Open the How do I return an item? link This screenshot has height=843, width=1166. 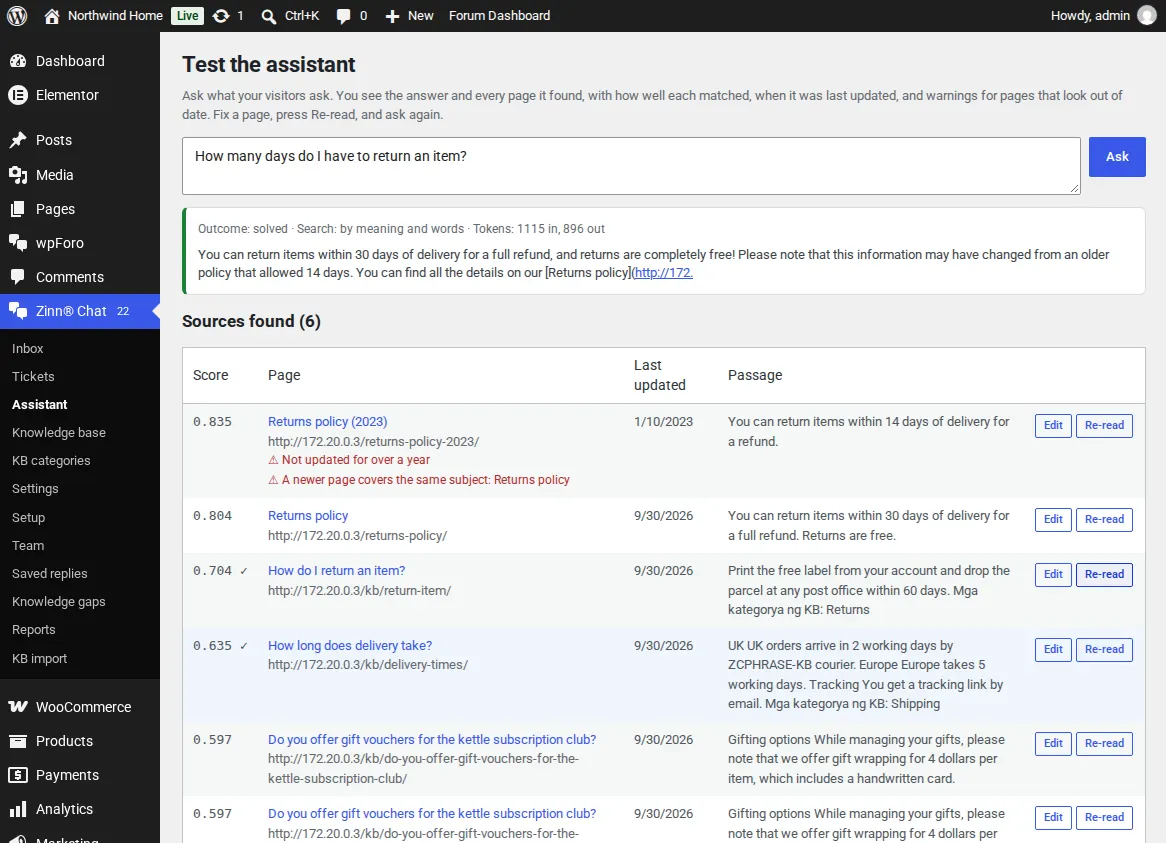(x=336, y=571)
